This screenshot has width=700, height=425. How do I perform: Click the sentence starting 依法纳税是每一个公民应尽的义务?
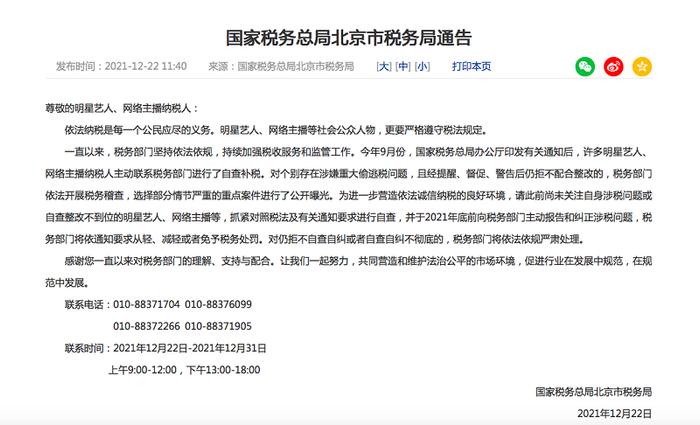tap(277, 130)
